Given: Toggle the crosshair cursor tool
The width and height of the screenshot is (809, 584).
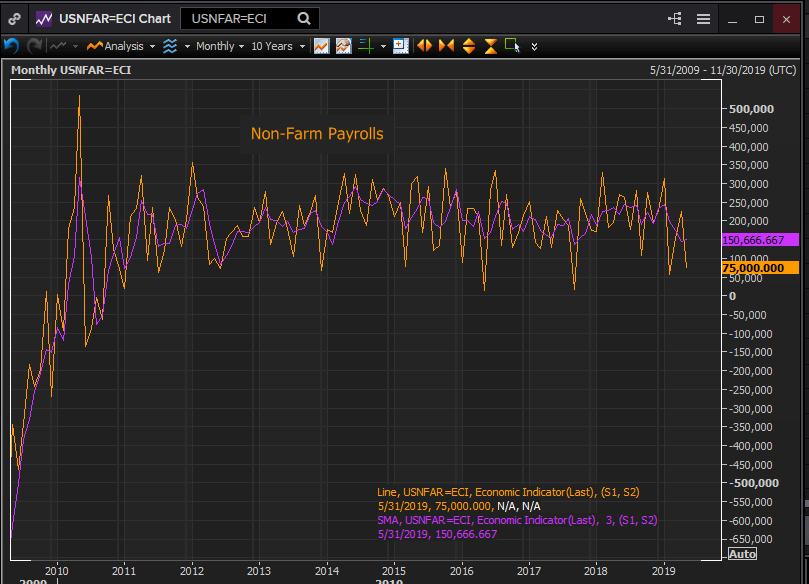Looking at the screenshot, I should 366,46.
